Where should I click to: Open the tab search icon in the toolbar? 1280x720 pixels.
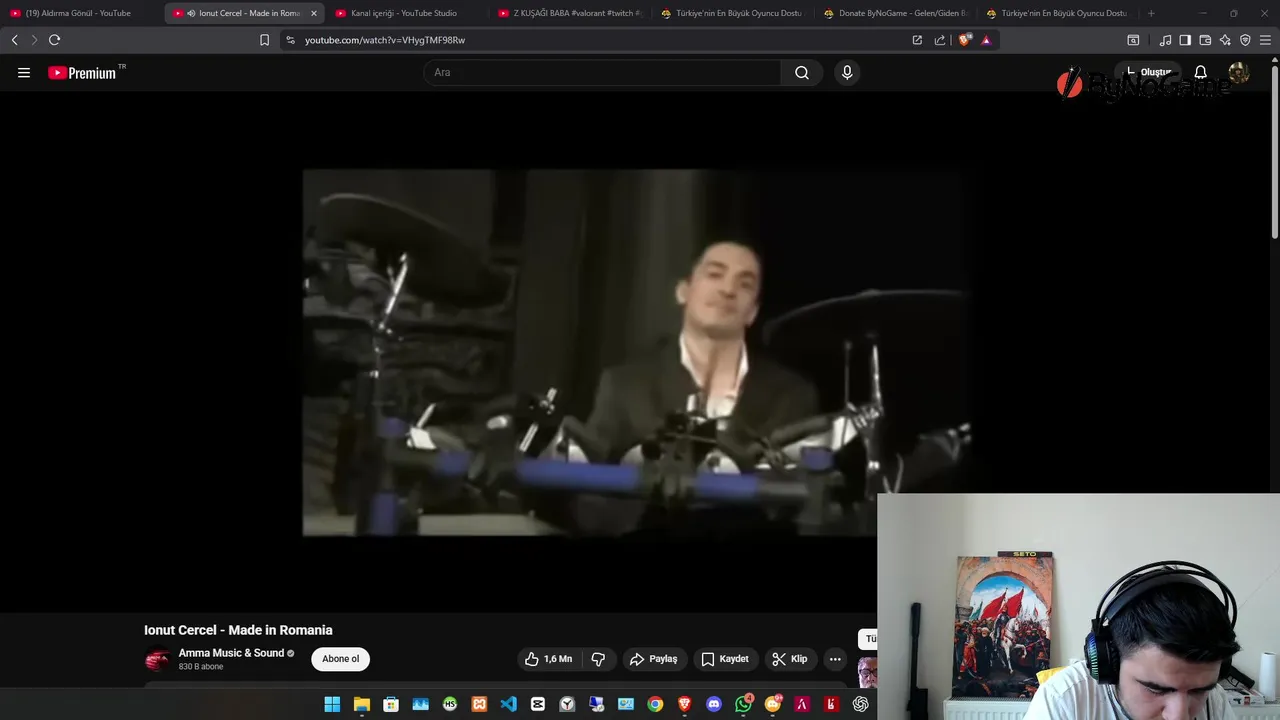pyautogui.click(x=1133, y=40)
